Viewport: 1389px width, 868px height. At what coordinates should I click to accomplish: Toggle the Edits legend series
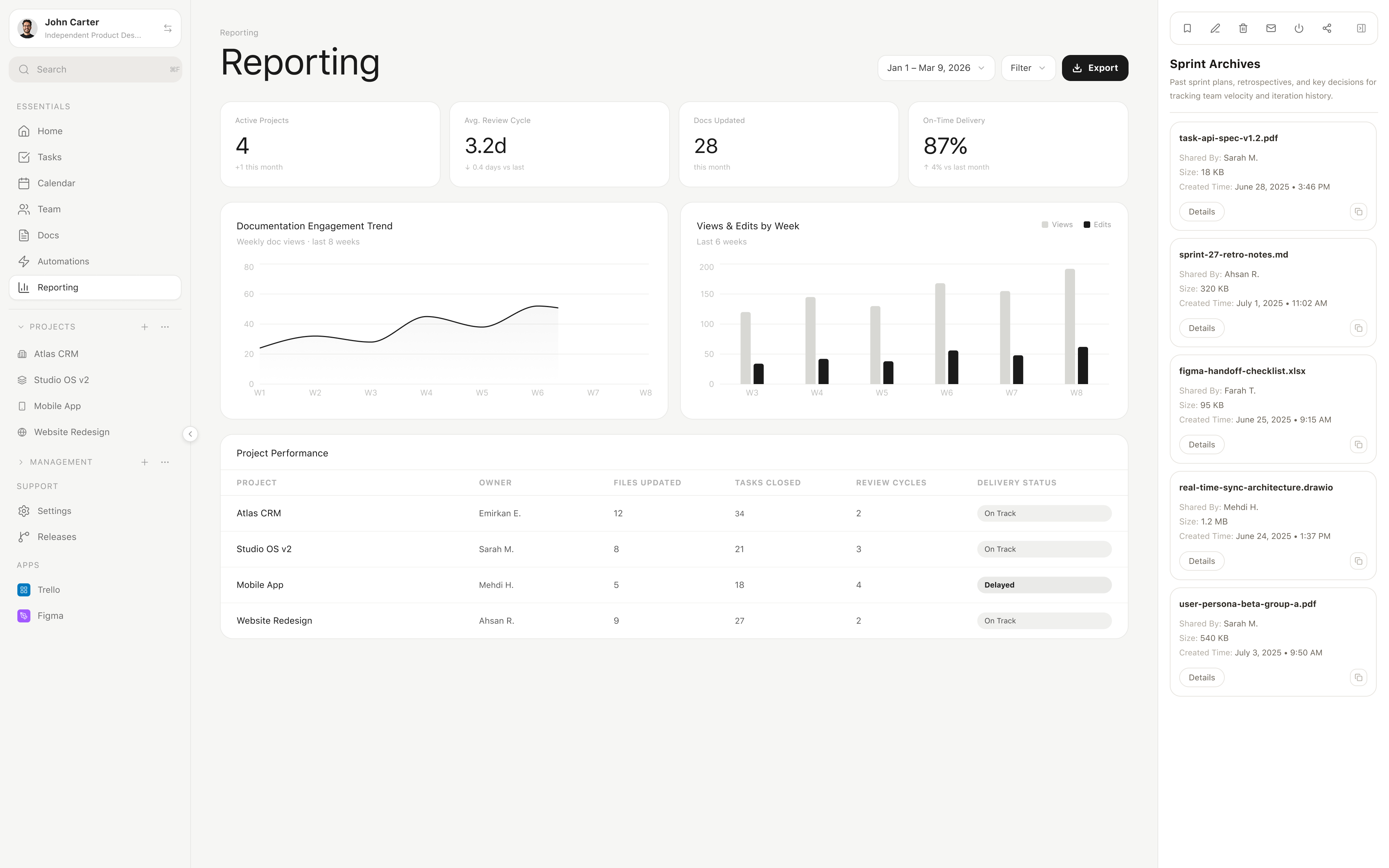pos(1097,225)
